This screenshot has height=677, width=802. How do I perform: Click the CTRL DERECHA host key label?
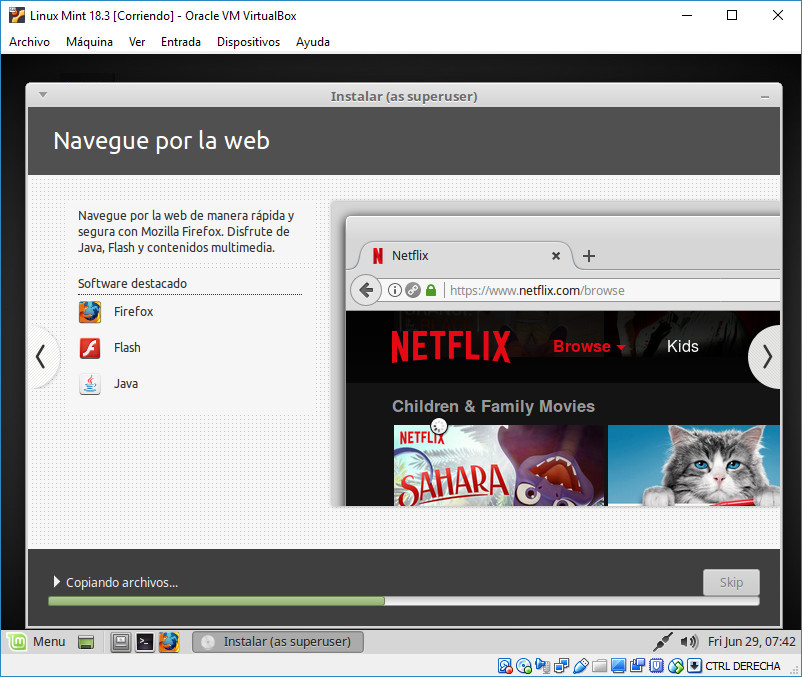(x=743, y=666)
